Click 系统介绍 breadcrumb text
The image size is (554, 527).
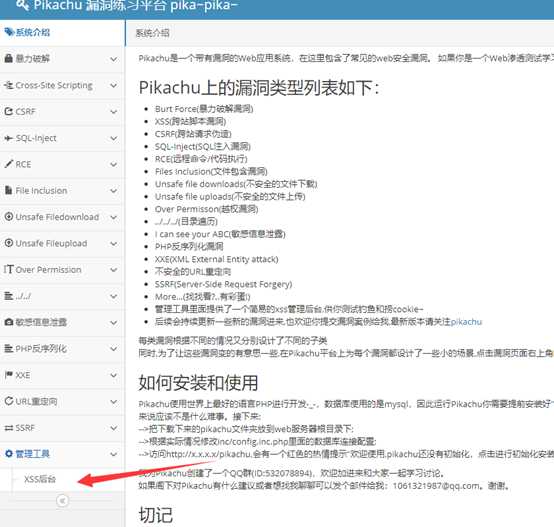pyautogui.click(x=153, y=33)
